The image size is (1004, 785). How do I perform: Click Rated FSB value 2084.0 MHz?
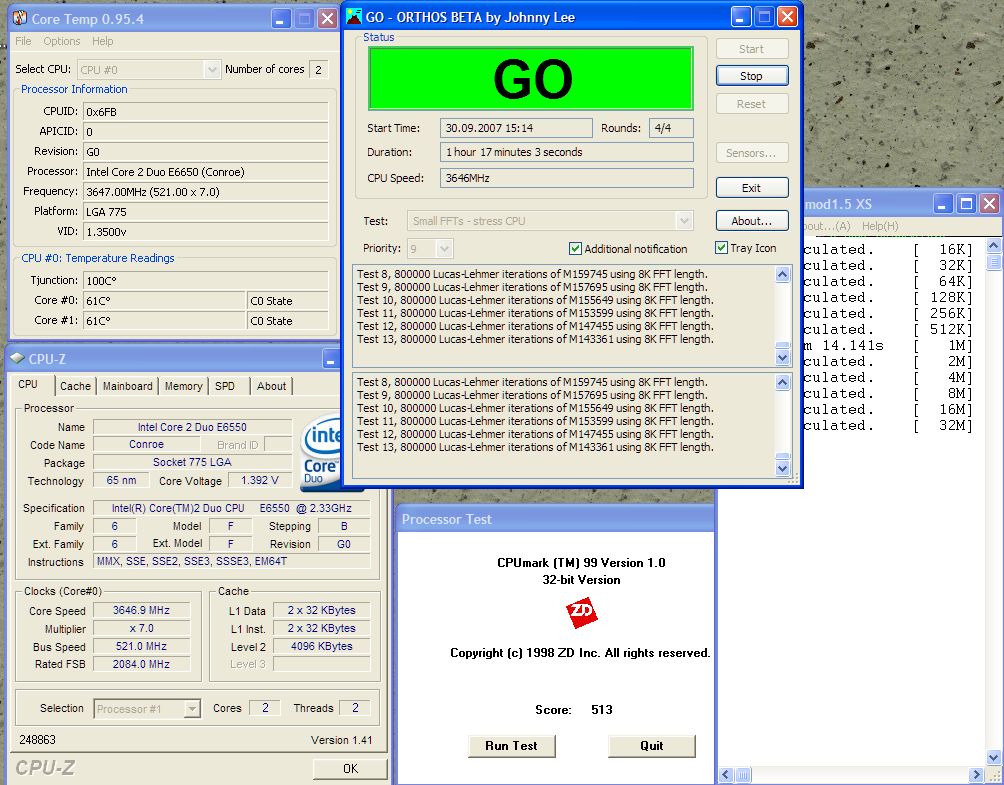coord(142,664)
